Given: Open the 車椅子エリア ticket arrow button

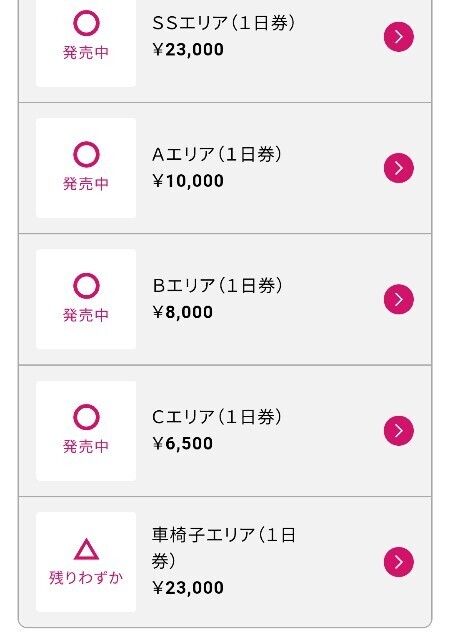Looking at the screenshot, I should tap(399, 562).
